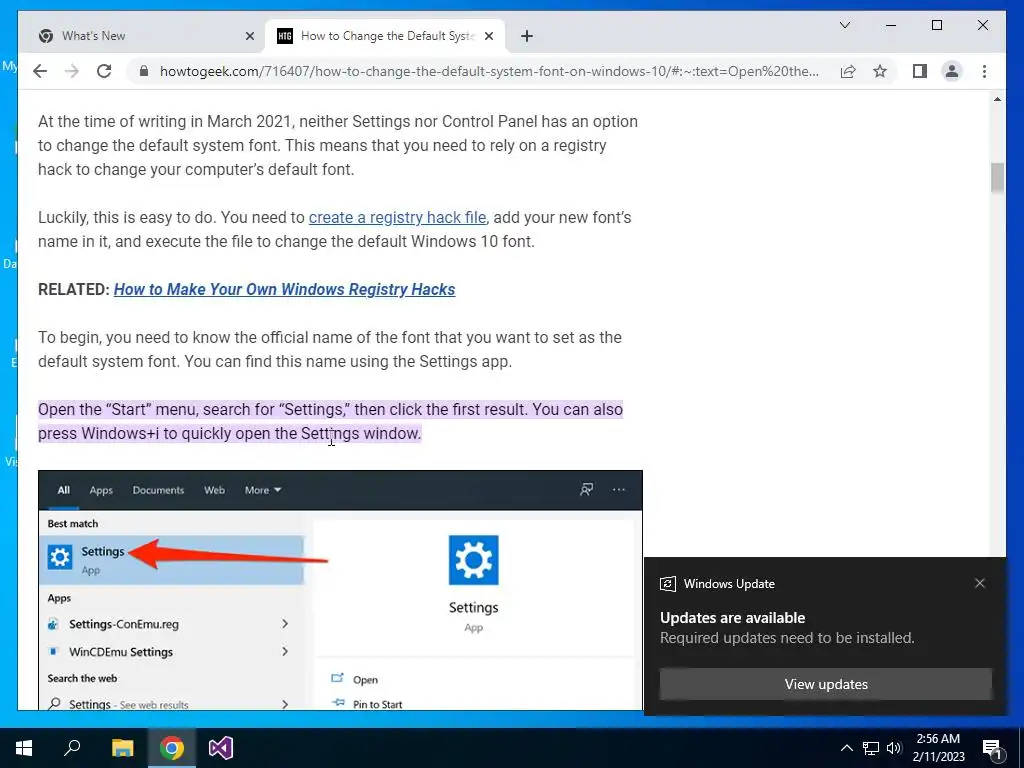
Task: Open 'How to Make Your Own Windows Registry Hacks' link
Action: click(x=284, y=289)
